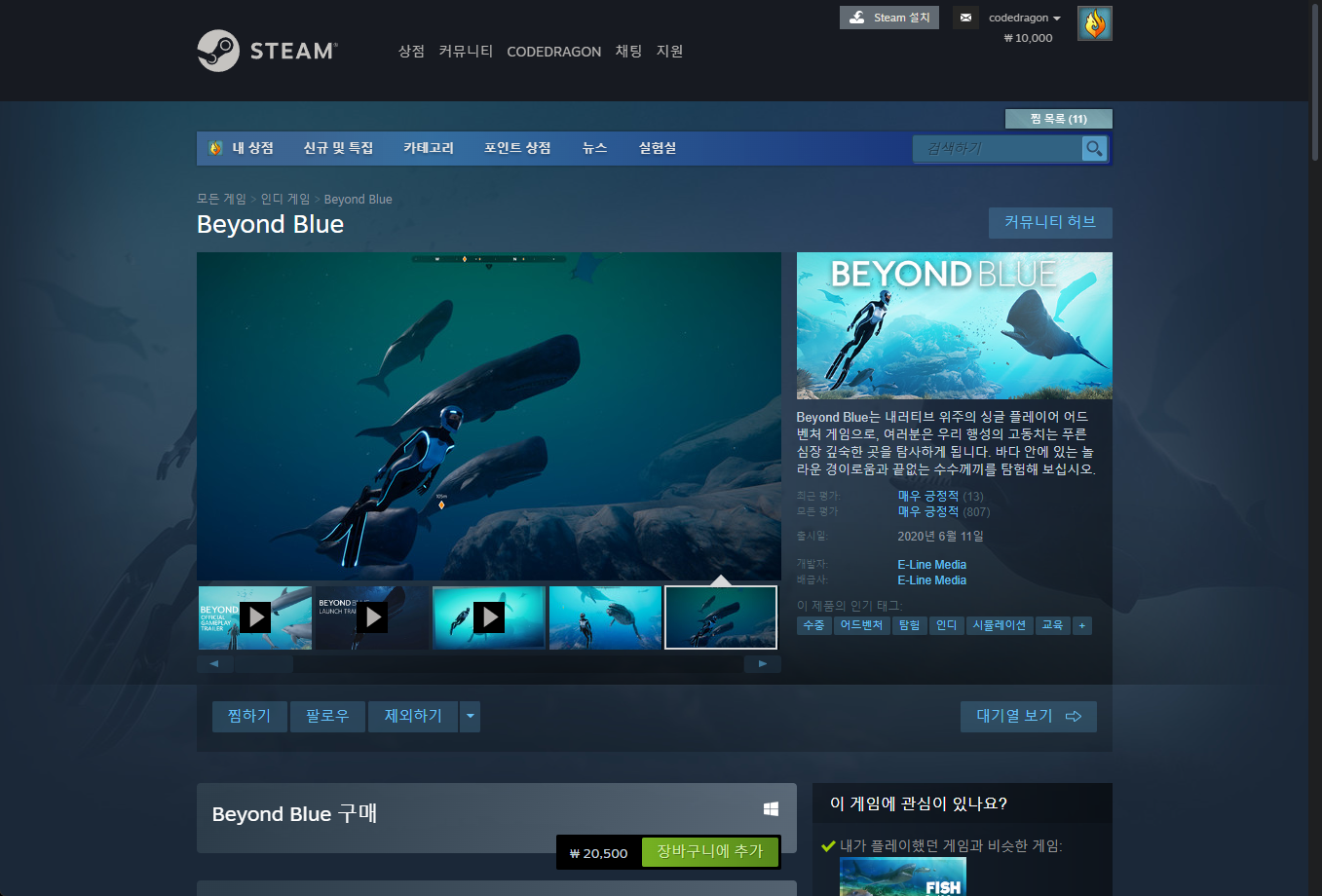Open the 채팅 menu

click(628, 52)
